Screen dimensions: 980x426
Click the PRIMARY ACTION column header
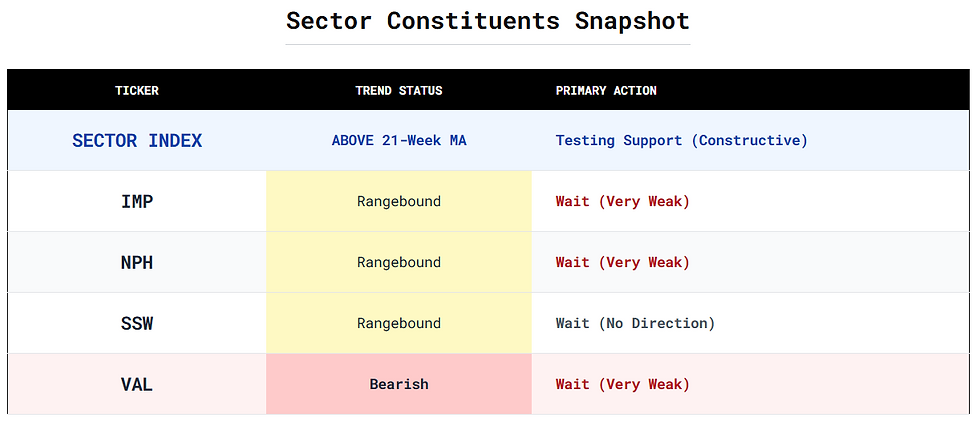pos(606,91)
